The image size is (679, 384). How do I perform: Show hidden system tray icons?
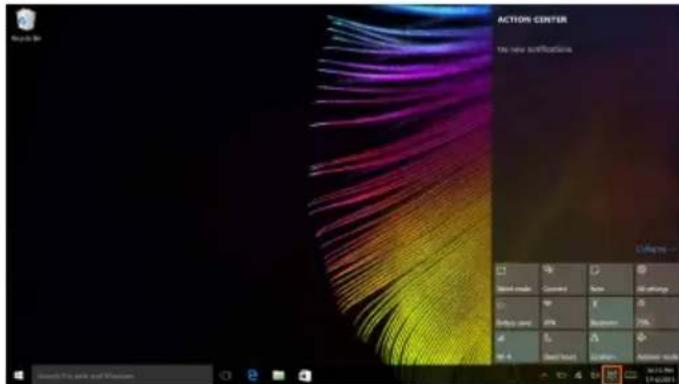pos(545,375)
